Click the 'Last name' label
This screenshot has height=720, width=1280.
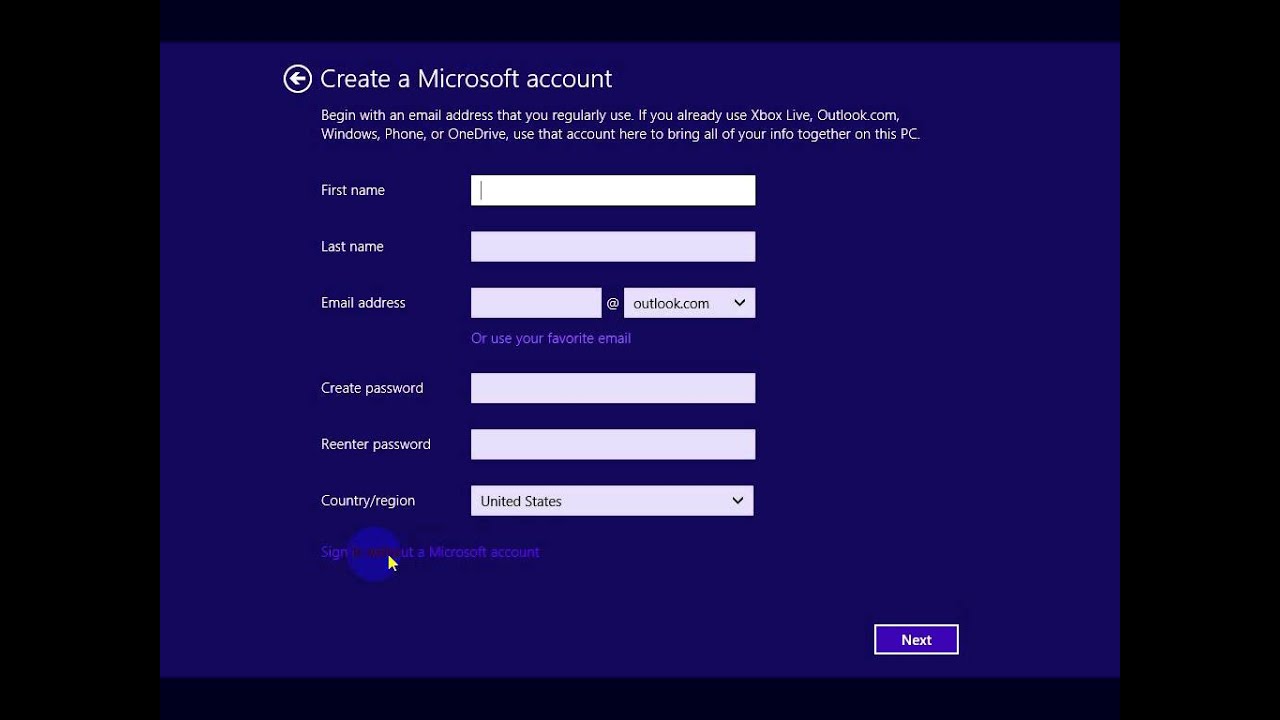coord(352,246)
